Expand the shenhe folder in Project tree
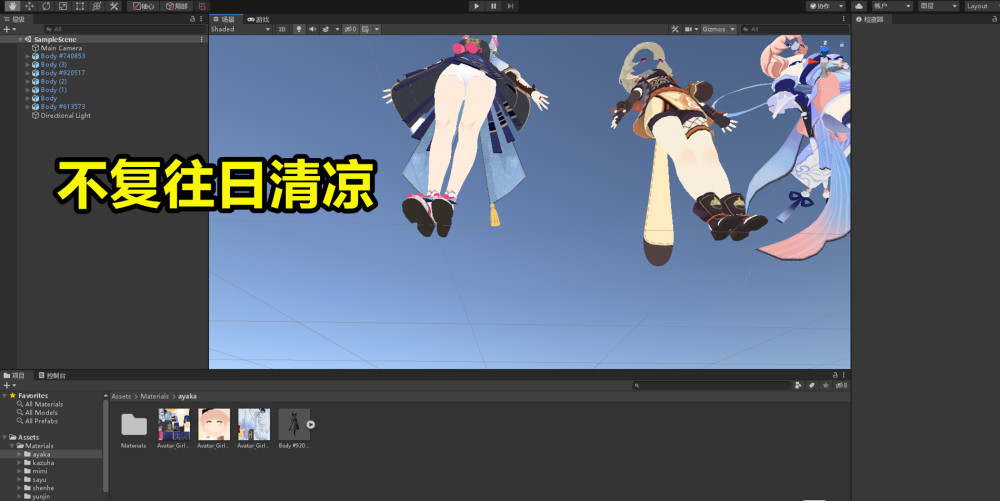Screen dimensions: 1000x501 [x=19, y=488]
